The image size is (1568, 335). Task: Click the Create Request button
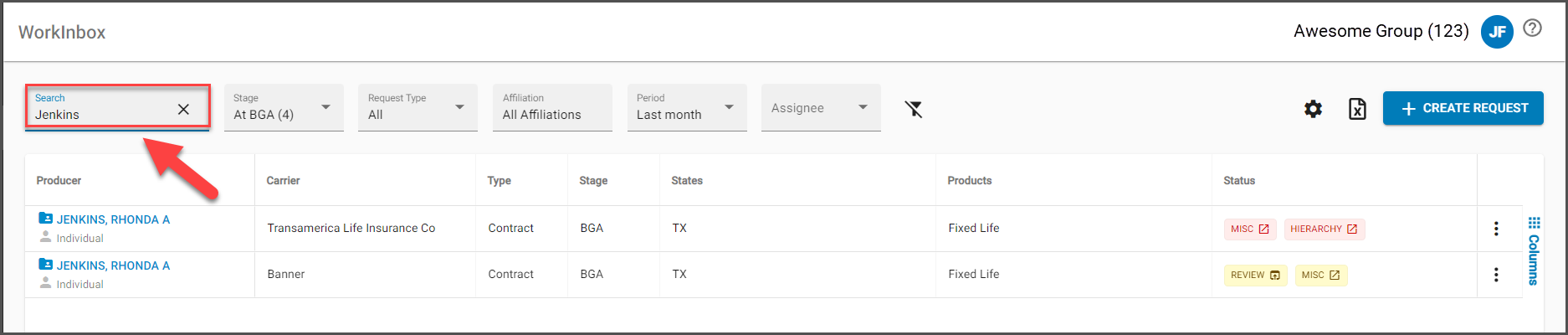[1463, 108]
